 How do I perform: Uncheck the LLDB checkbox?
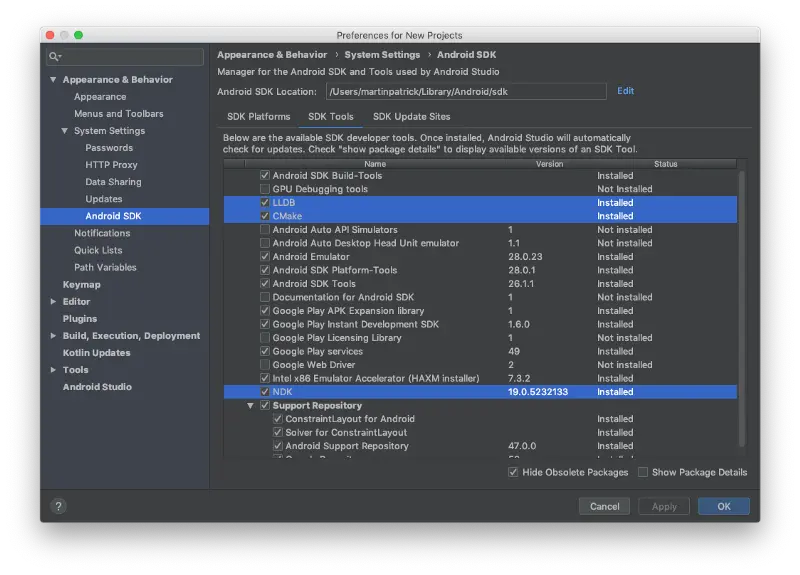click(265, 203)
